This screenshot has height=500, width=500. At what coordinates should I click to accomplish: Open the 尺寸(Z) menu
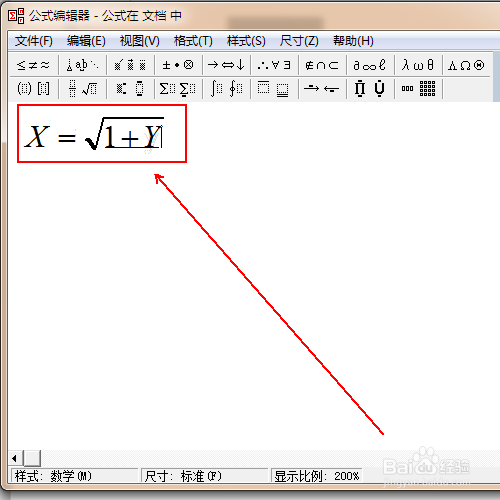point(299,41)
